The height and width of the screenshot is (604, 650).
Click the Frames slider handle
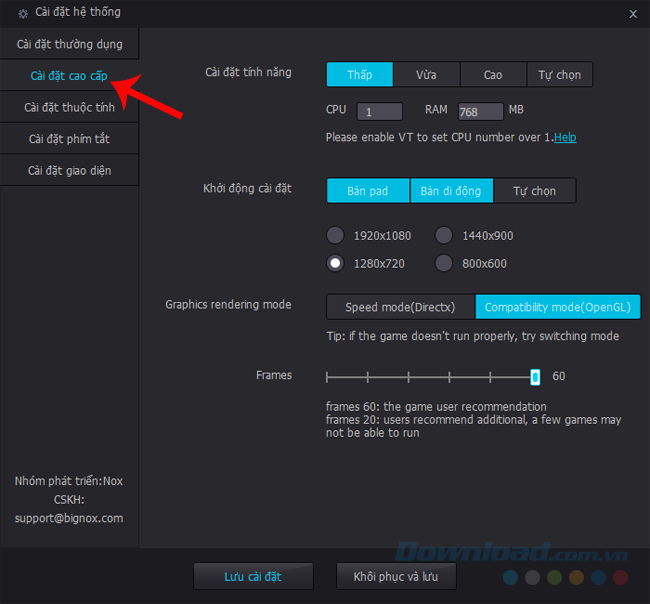click(x=535, y=377)
